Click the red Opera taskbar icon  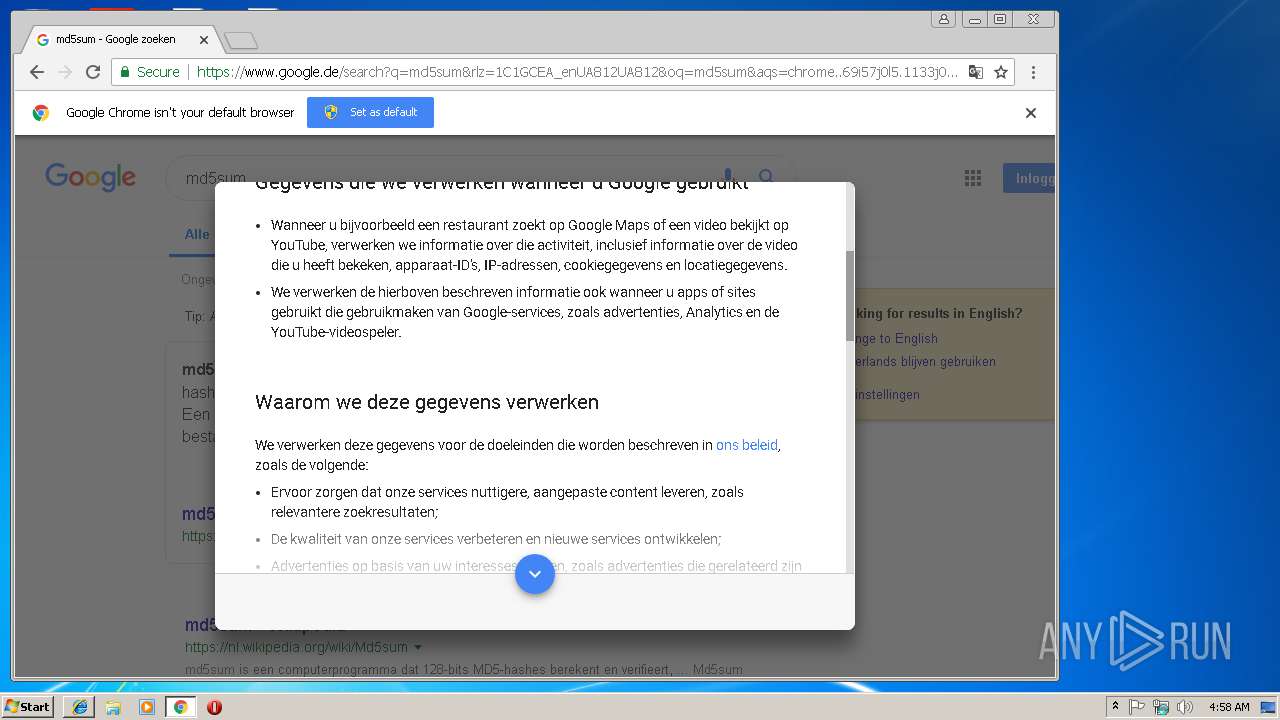(214, 707)
